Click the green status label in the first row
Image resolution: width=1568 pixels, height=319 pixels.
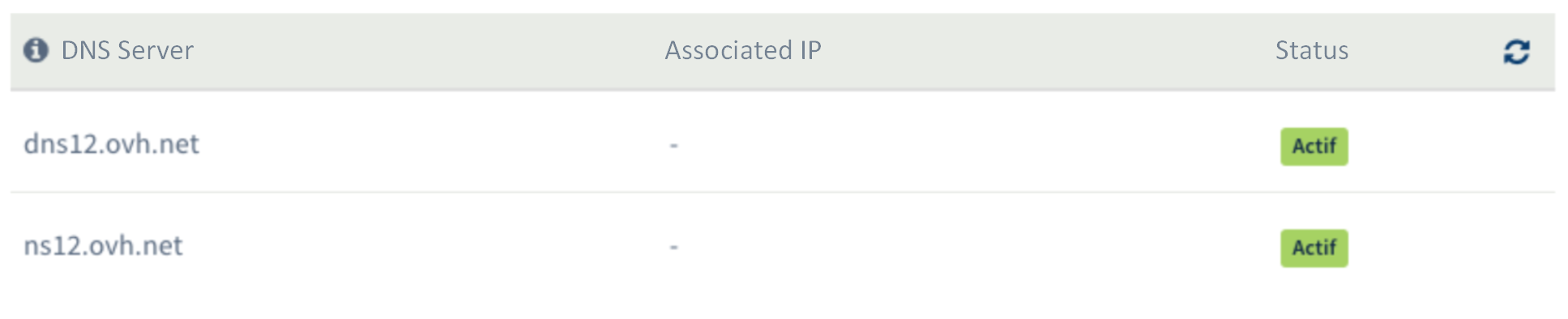click(x=1314, y=147)
